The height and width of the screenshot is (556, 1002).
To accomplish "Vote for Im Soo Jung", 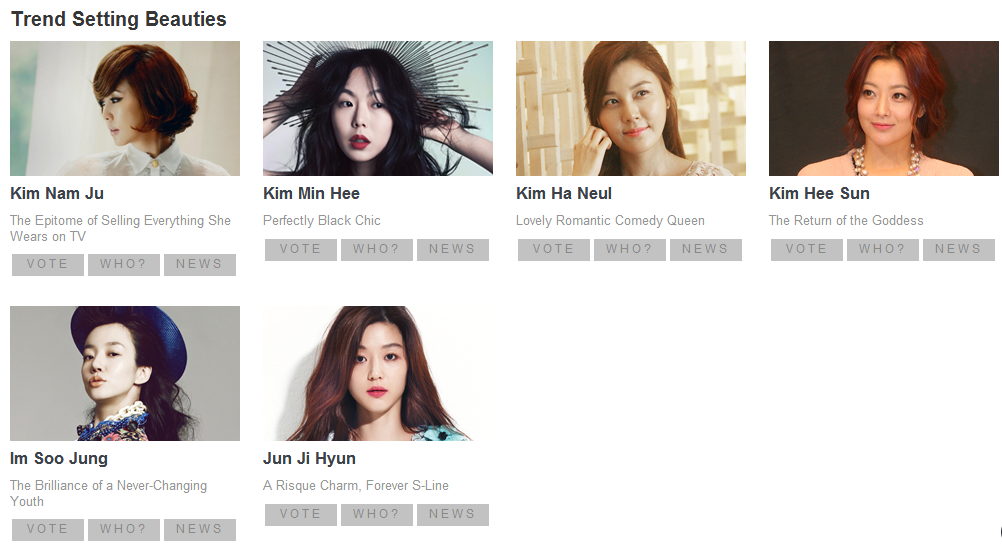I will pyautogui.click(x=48, y=530).
